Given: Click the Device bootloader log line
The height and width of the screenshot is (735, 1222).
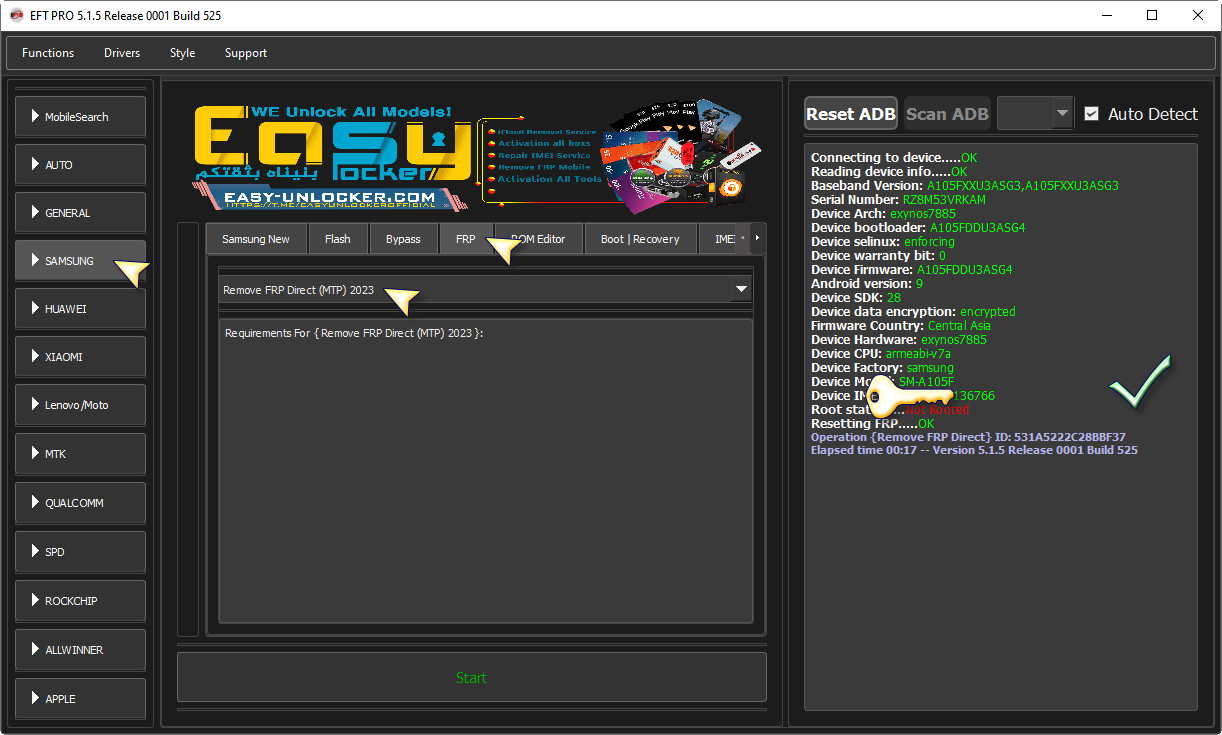Looking at the screenshot, I should coord(918,228).
